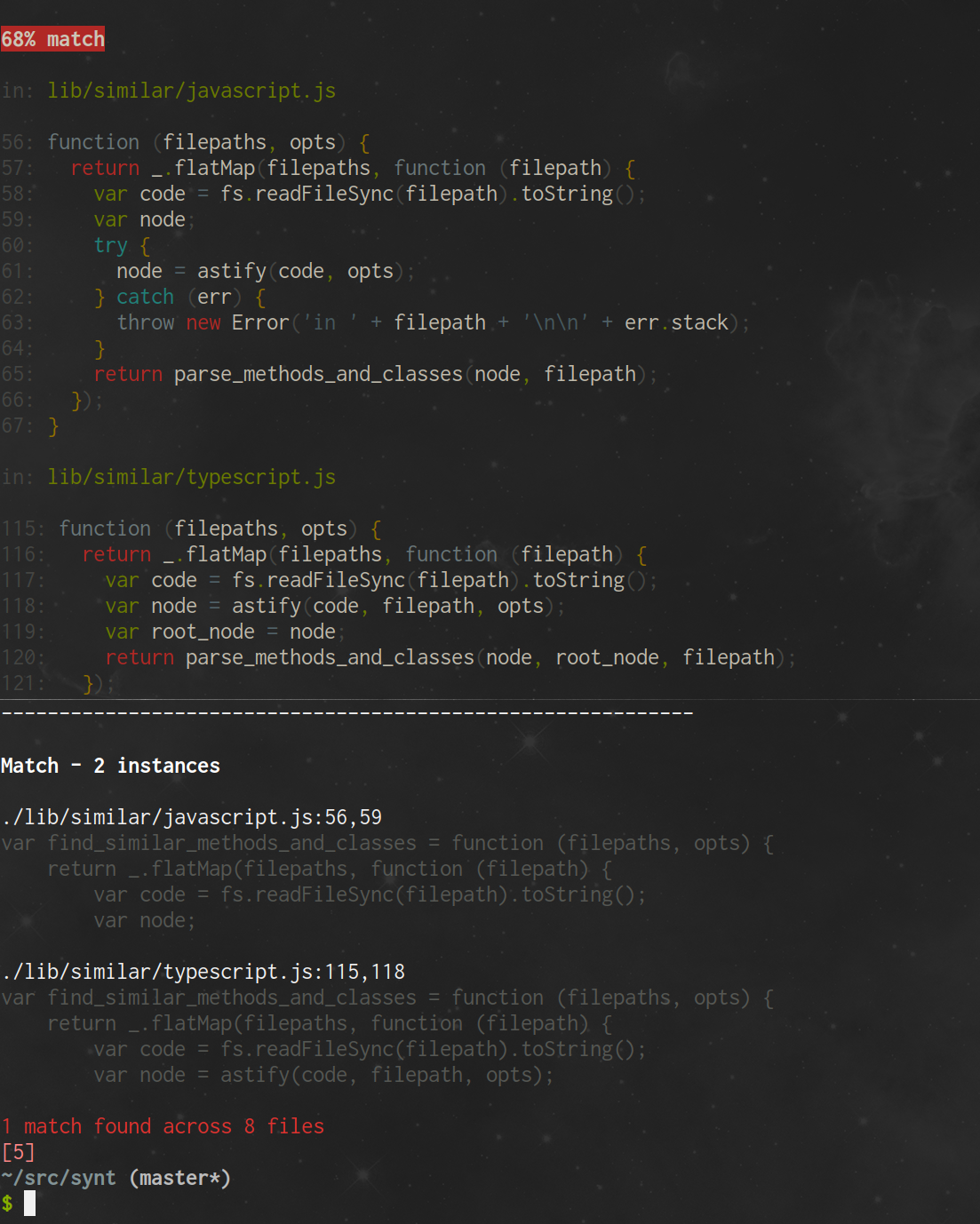Click the '68% match' highlighted label
This screenshot has height=1224, width=980.
tap(52, 39)
